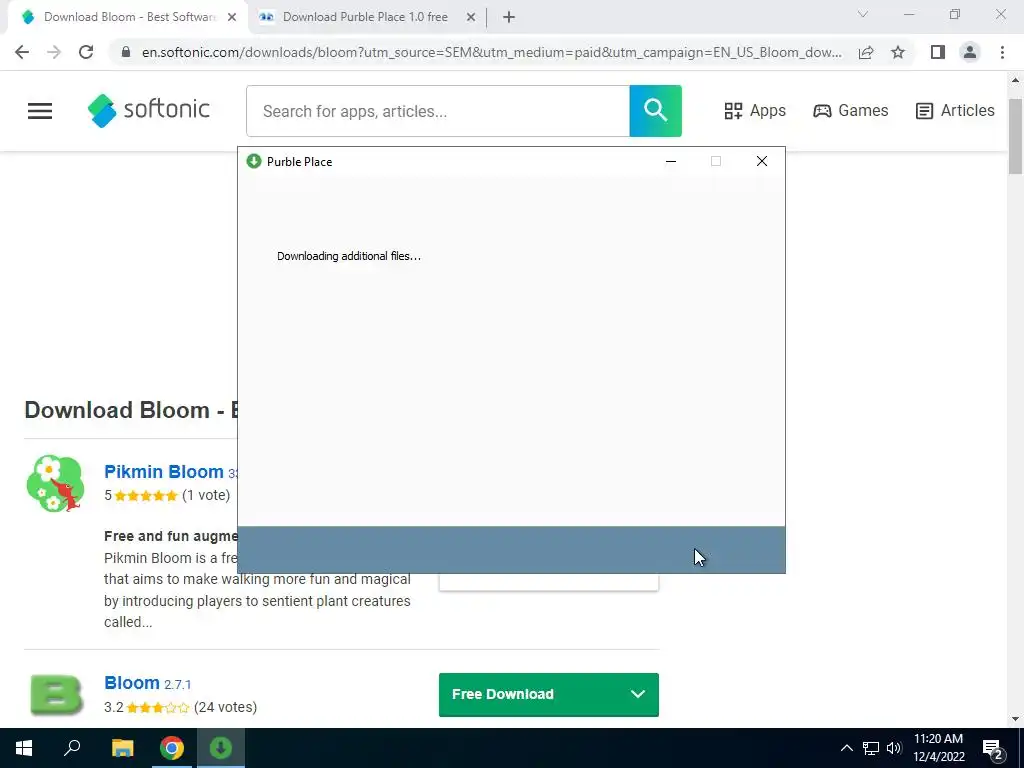
Task: Click the installer taskbar icon
Action: point(221,748)
